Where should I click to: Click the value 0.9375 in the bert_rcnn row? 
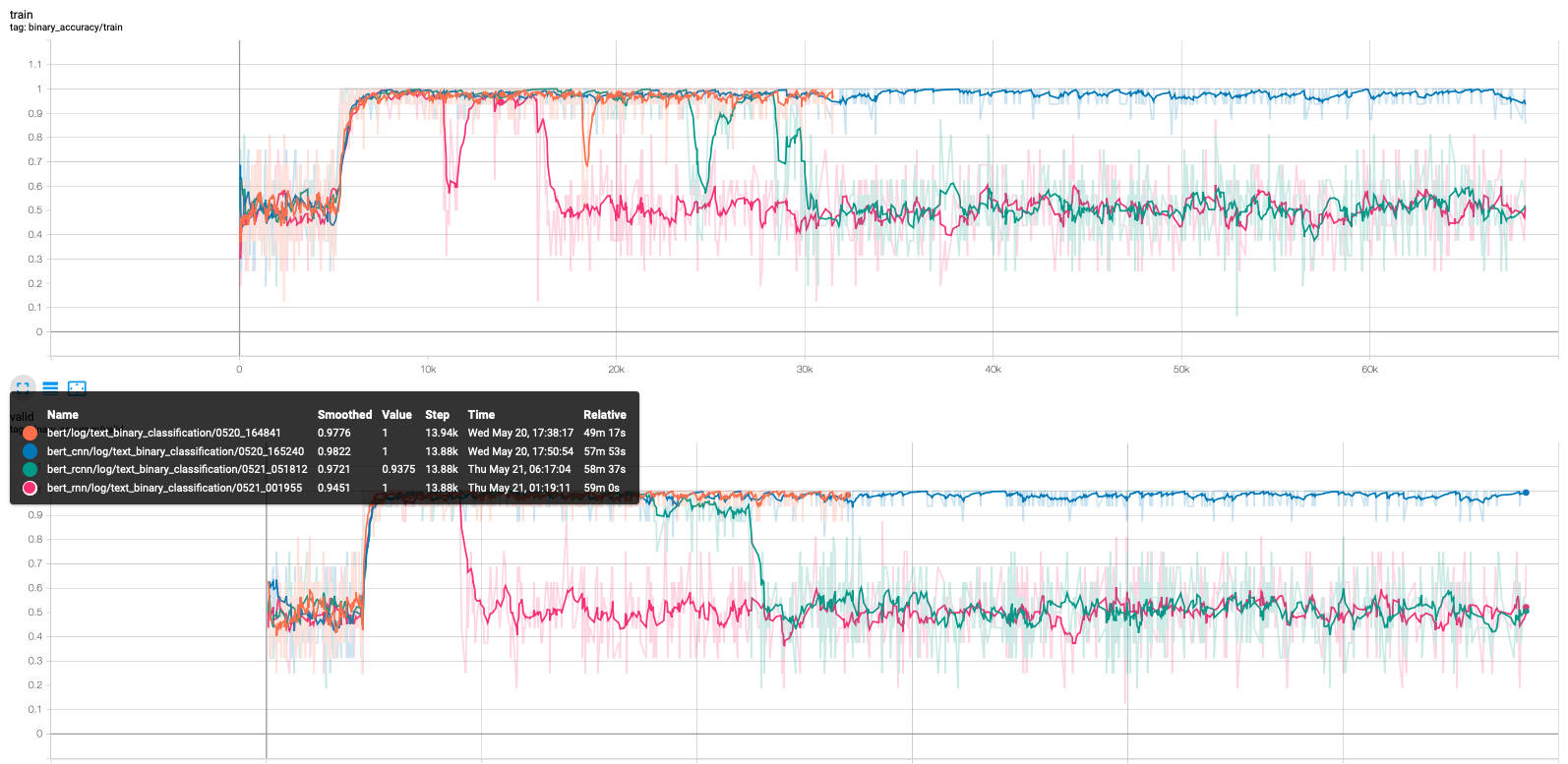(398, 469)
